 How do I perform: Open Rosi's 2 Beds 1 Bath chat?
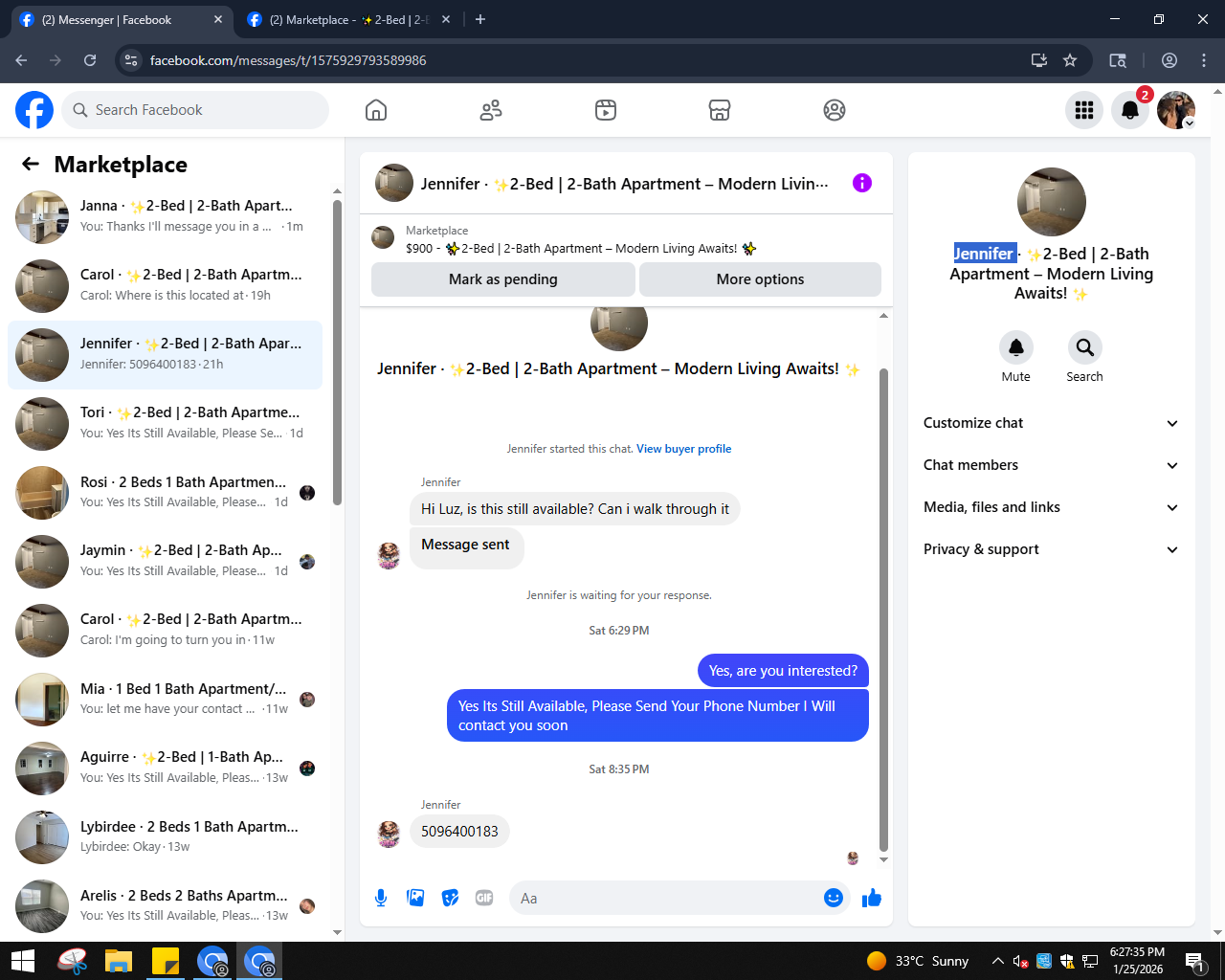point(165,493)
